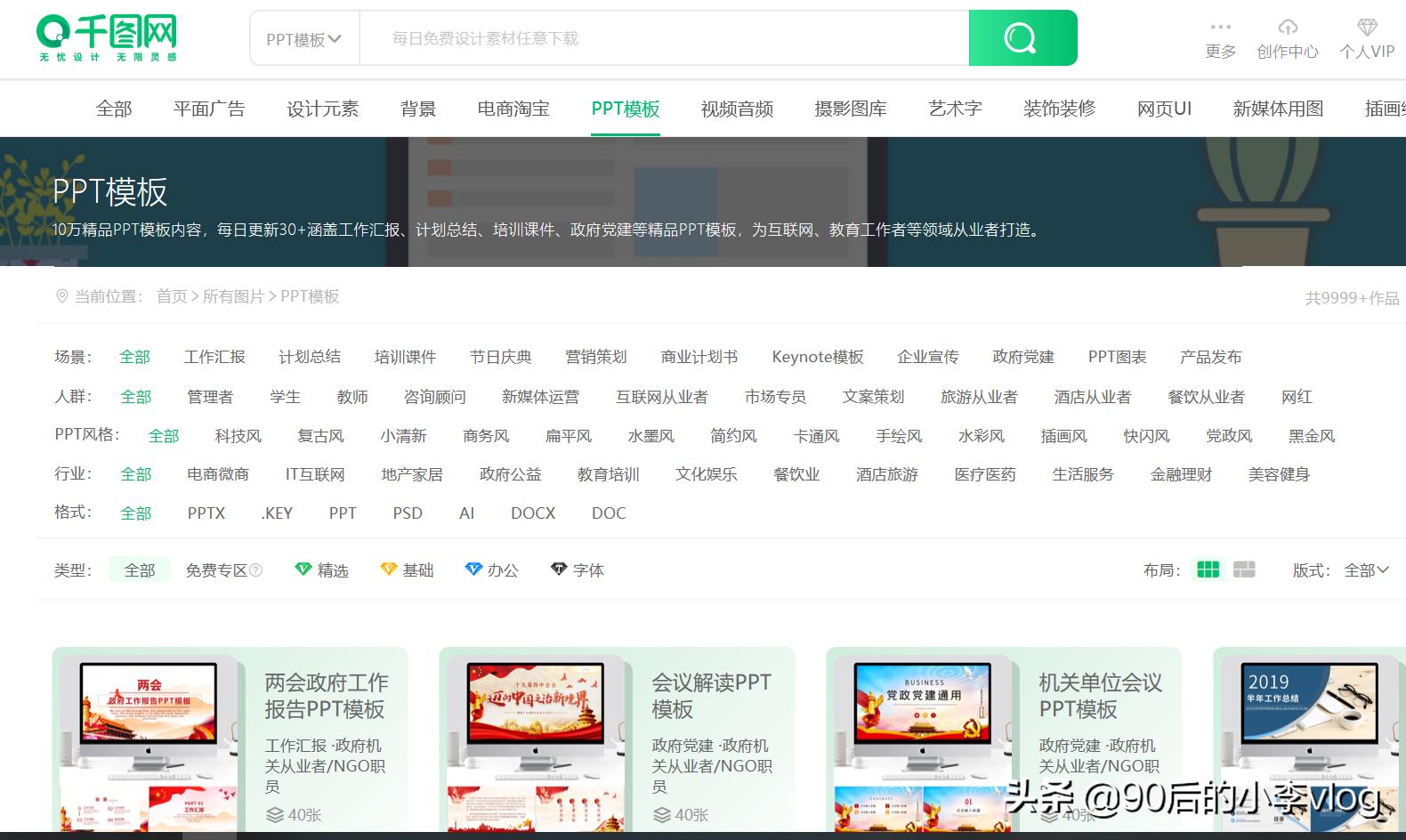Select the yellow diamond 基础 type
This screenshot has width=1406, height=840.
pos(407,569)
